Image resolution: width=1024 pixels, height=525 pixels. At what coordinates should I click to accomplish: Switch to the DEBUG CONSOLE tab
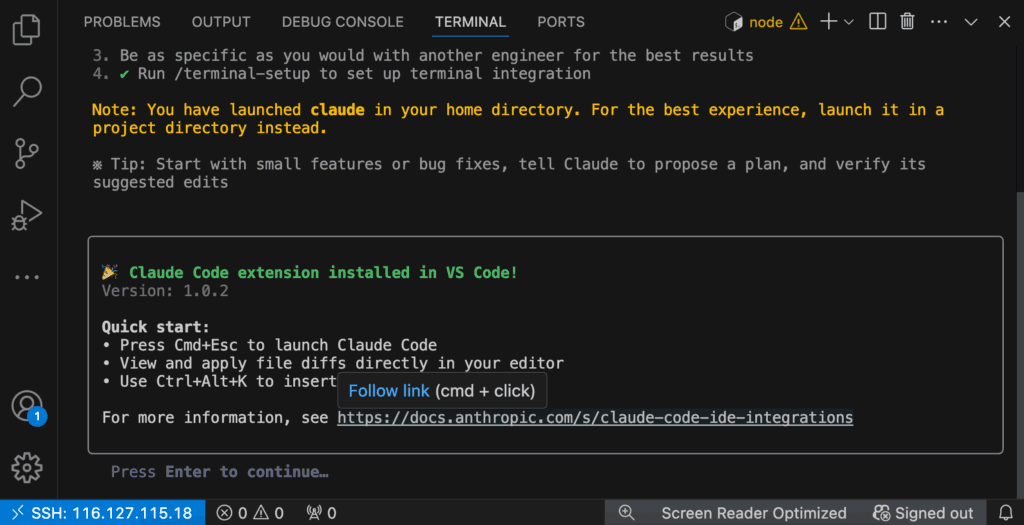342,22
